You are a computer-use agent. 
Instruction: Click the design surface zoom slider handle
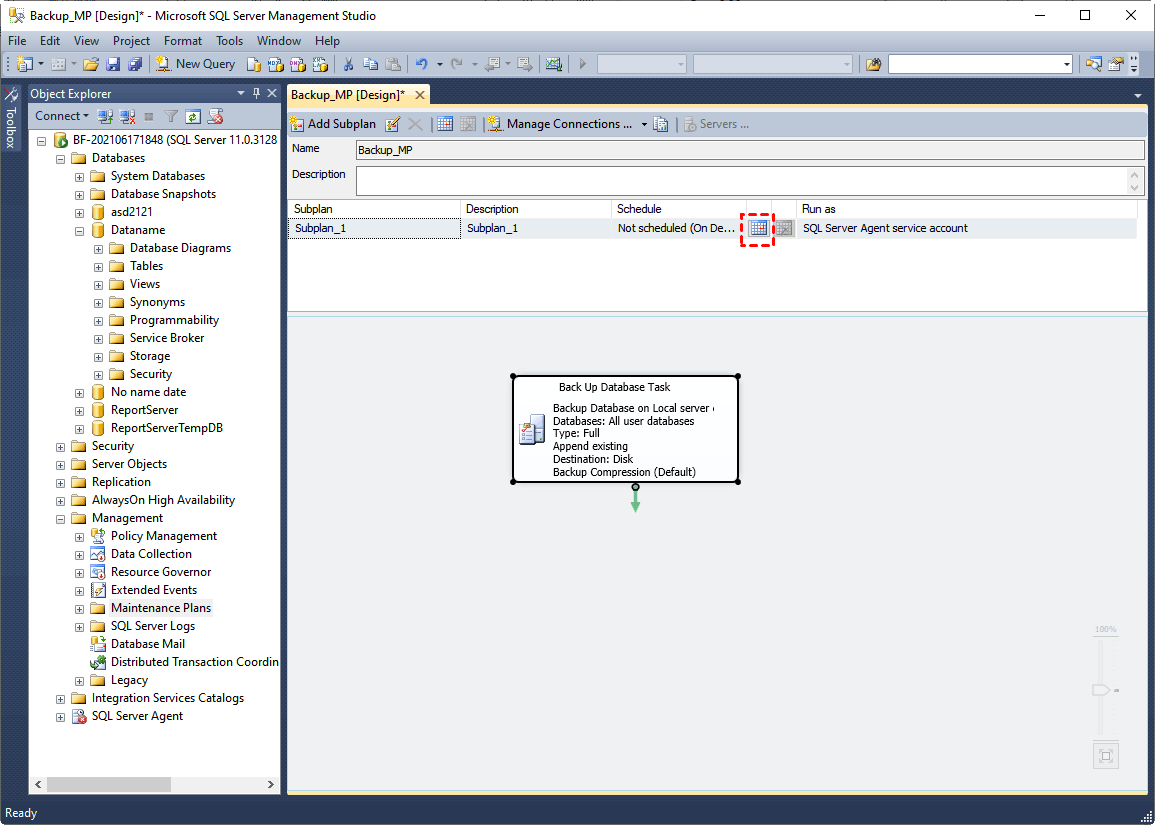tap(1102, 690)
